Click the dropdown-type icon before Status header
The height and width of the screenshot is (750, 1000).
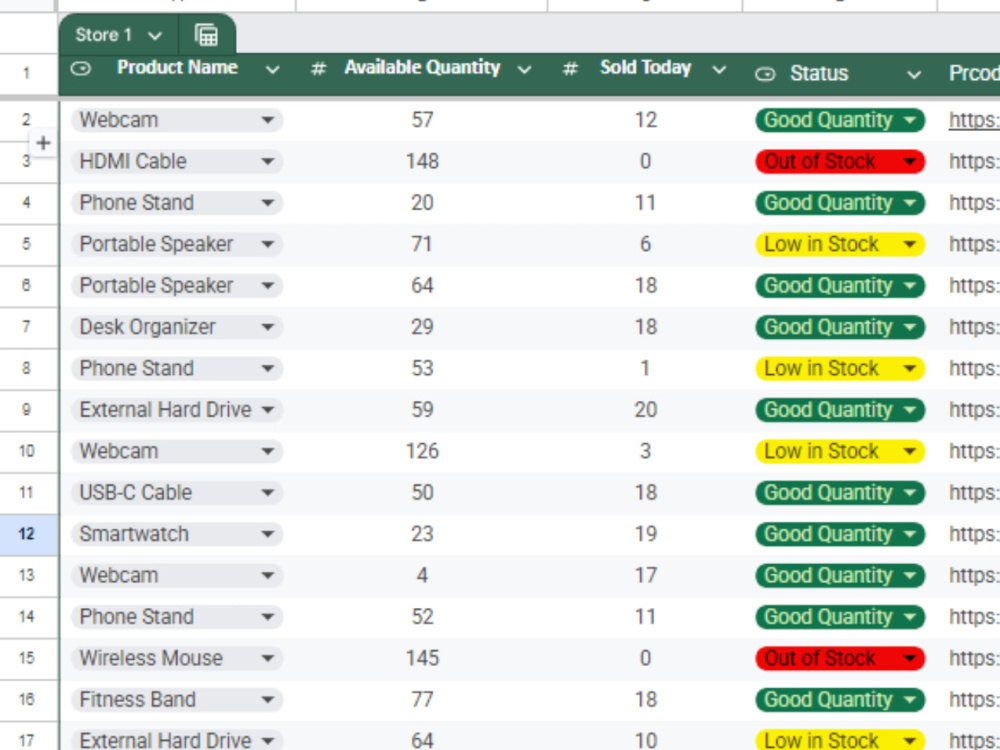tap(765, 75)
